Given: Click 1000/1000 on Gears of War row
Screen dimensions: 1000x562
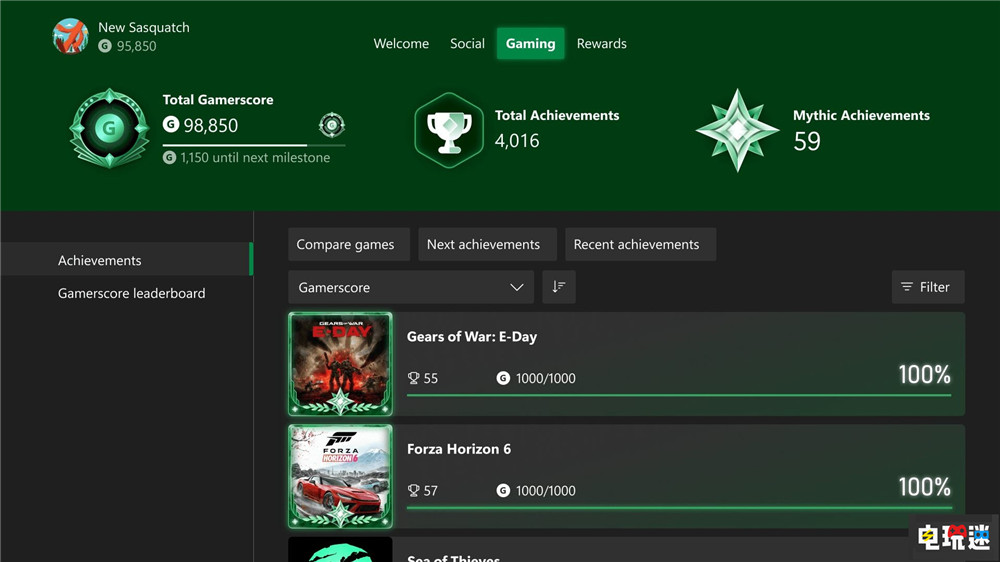Looking at the screenshot, I should (545, 378).
